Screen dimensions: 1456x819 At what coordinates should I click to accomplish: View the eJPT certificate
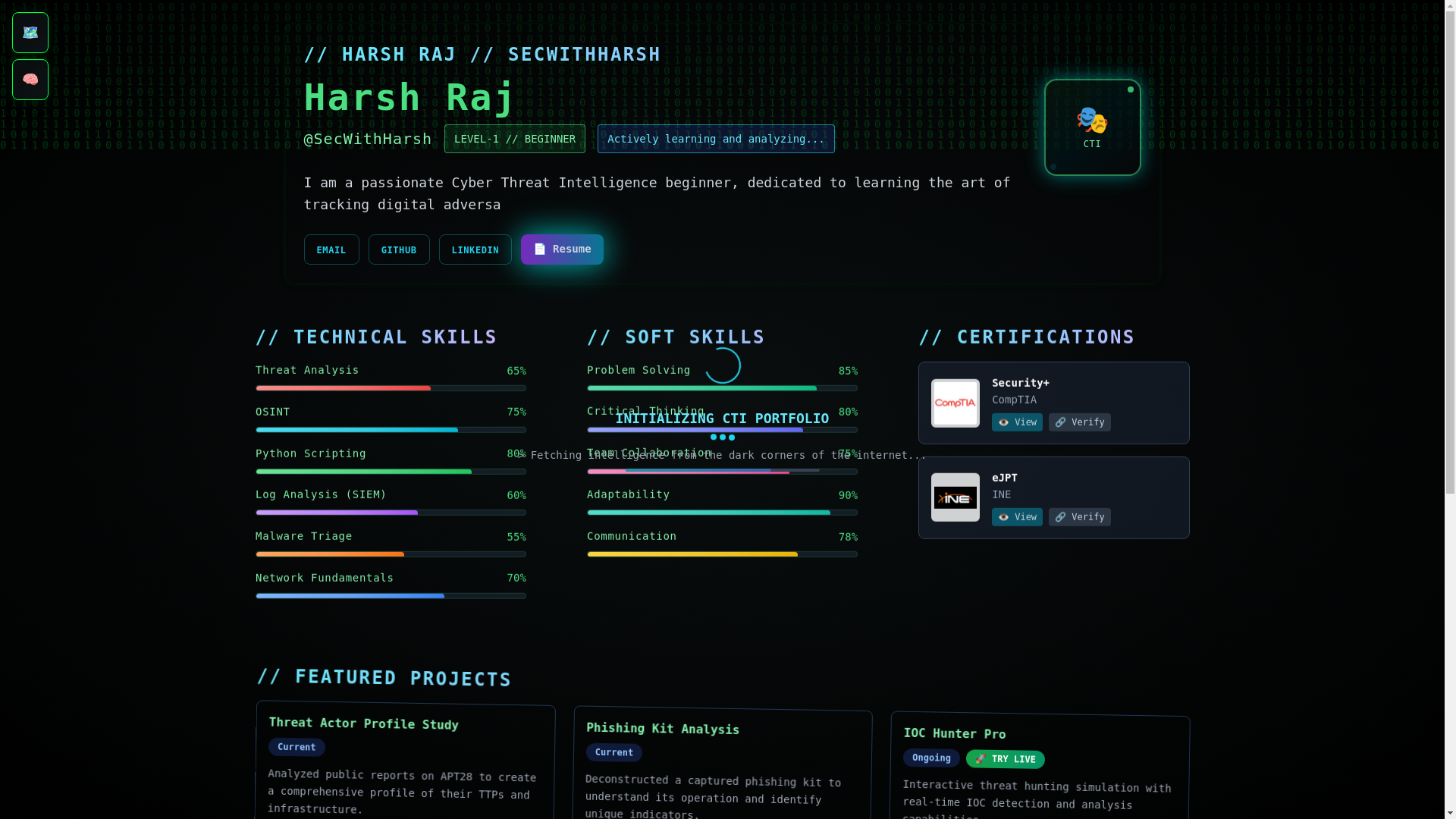[1017, 517]
